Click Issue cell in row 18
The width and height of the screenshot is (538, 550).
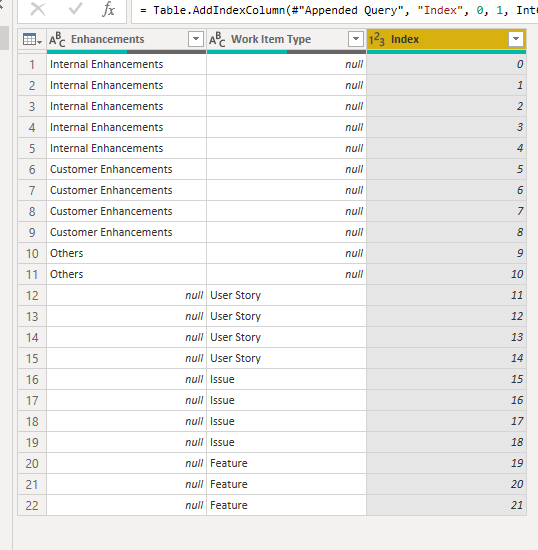(287, 421)
